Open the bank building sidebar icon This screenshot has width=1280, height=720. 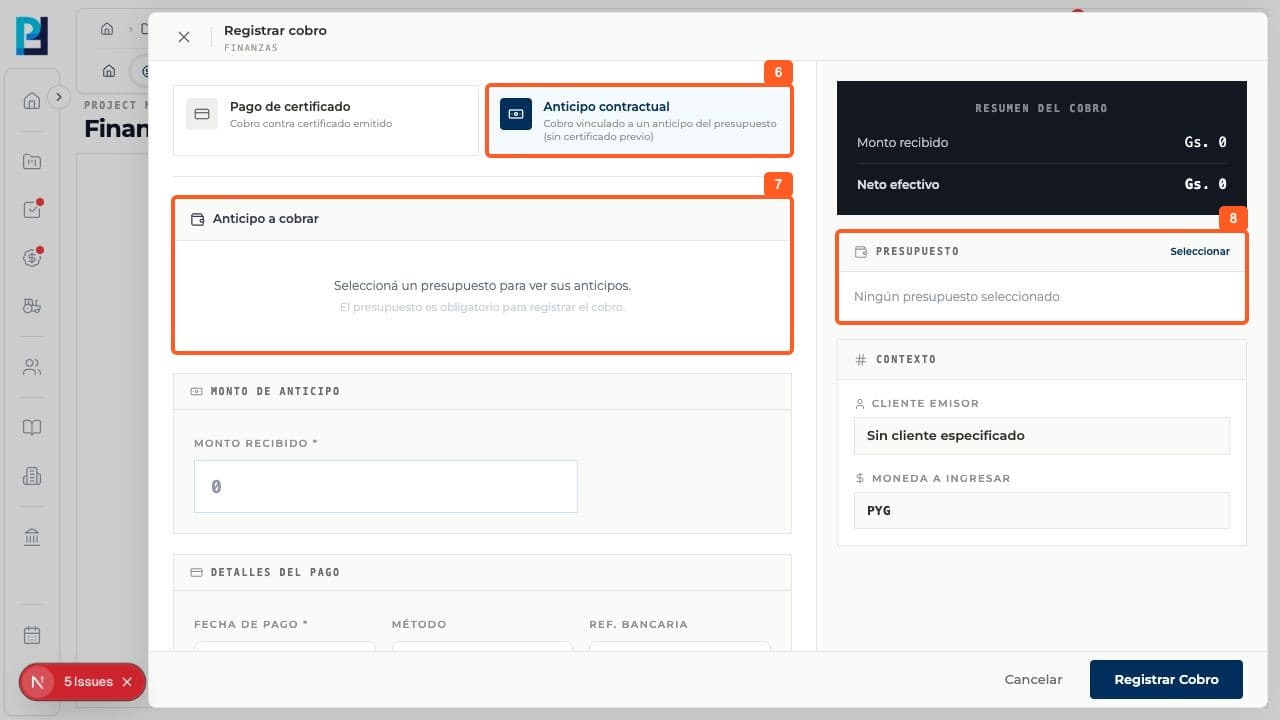coord(32,537)
